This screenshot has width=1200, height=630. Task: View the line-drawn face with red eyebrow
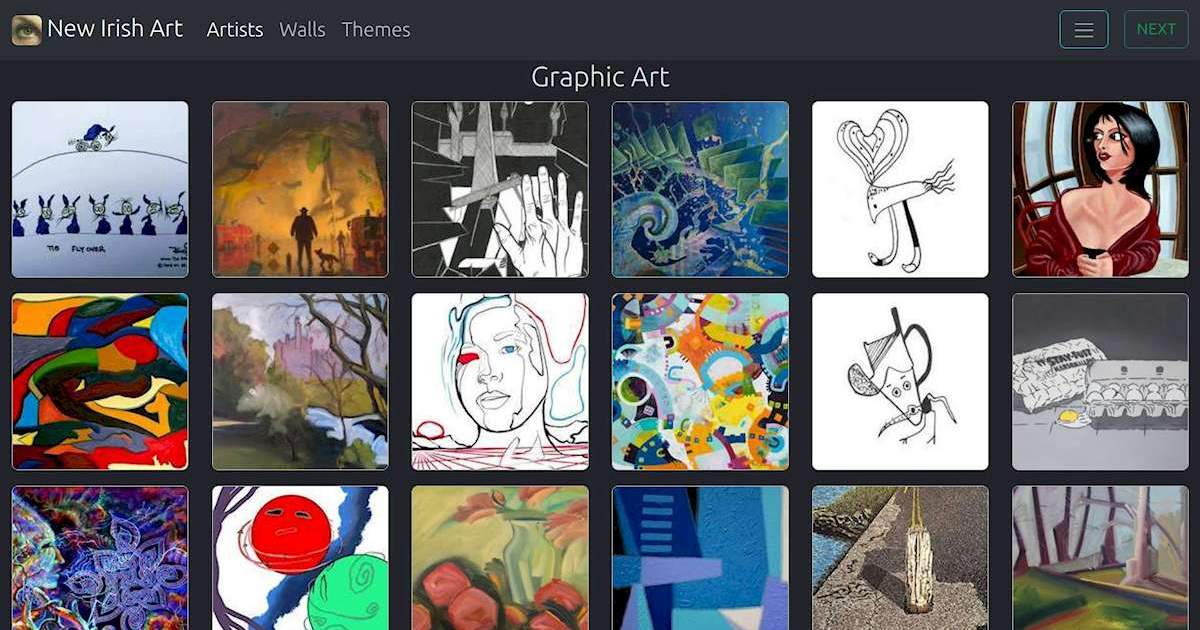pyautogui.click(x=500, y=380)
